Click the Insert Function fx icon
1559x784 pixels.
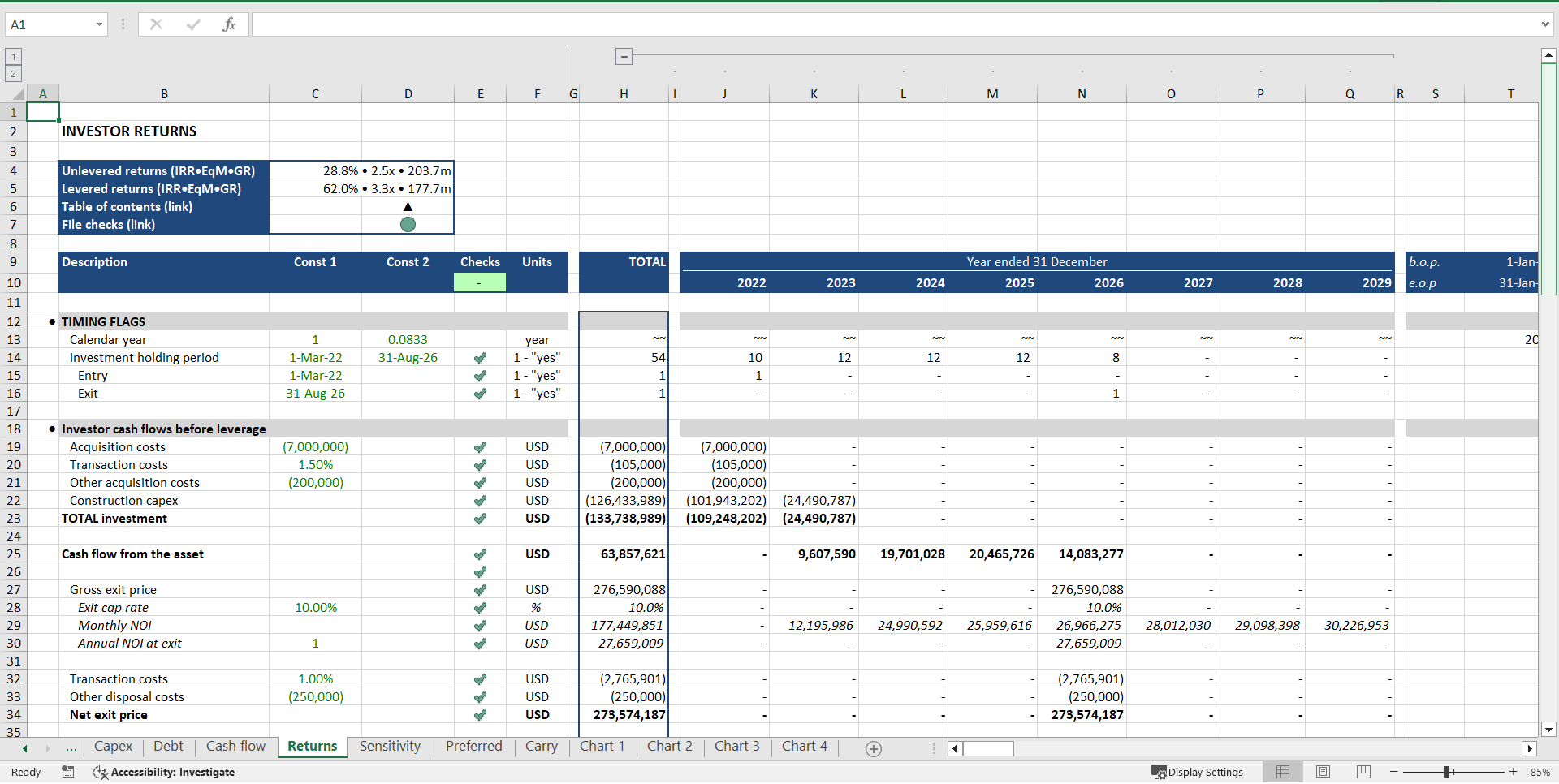229,24
